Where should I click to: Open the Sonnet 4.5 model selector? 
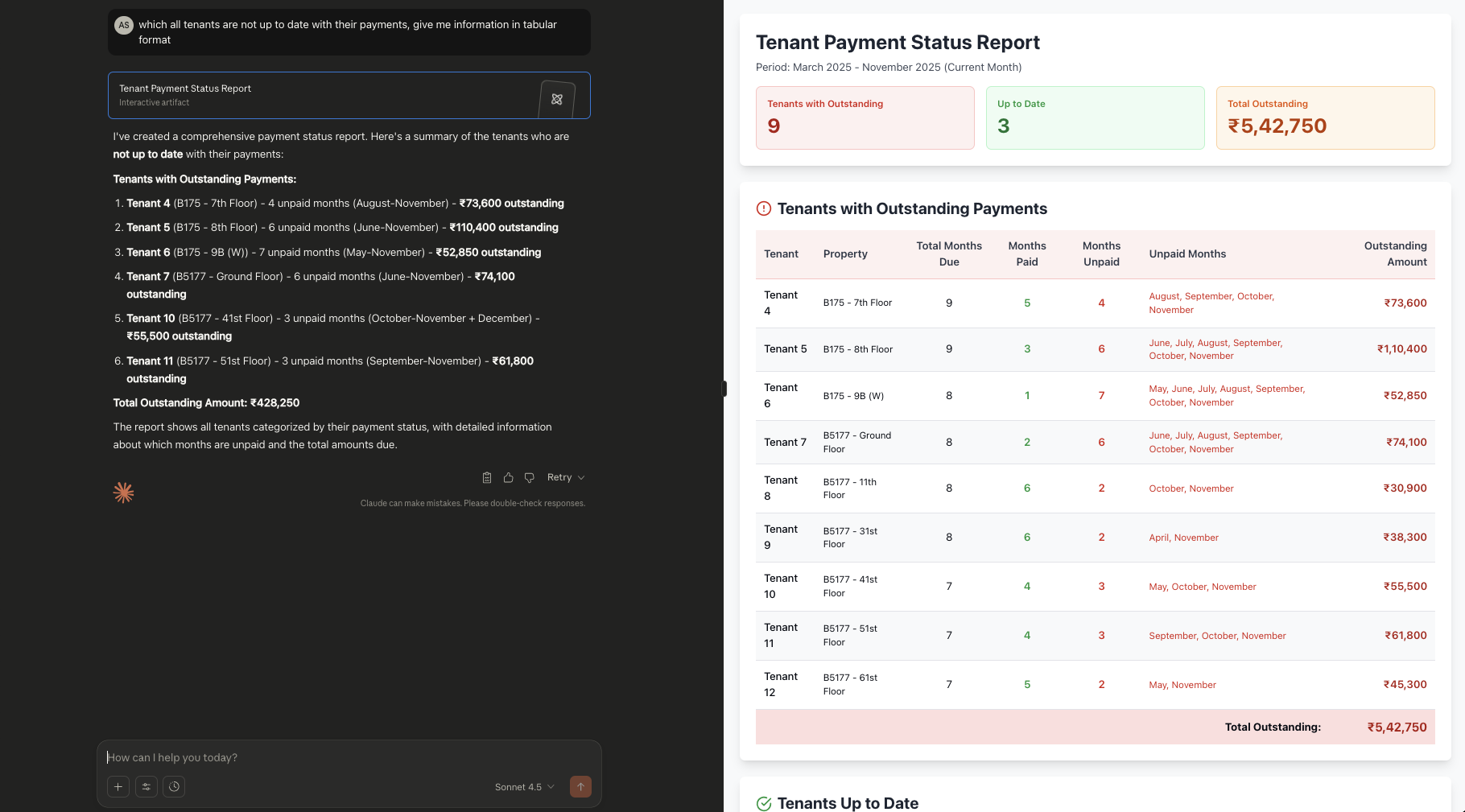tap(522, 786)
